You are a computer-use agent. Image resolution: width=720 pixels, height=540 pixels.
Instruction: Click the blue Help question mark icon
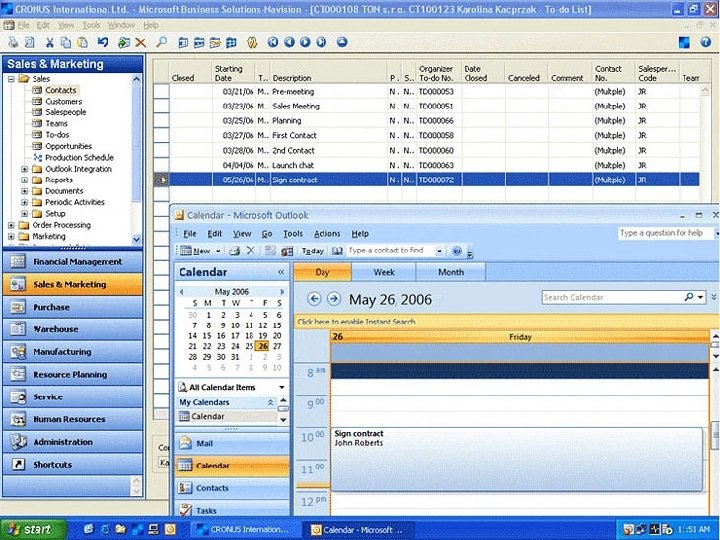point(706,42)
